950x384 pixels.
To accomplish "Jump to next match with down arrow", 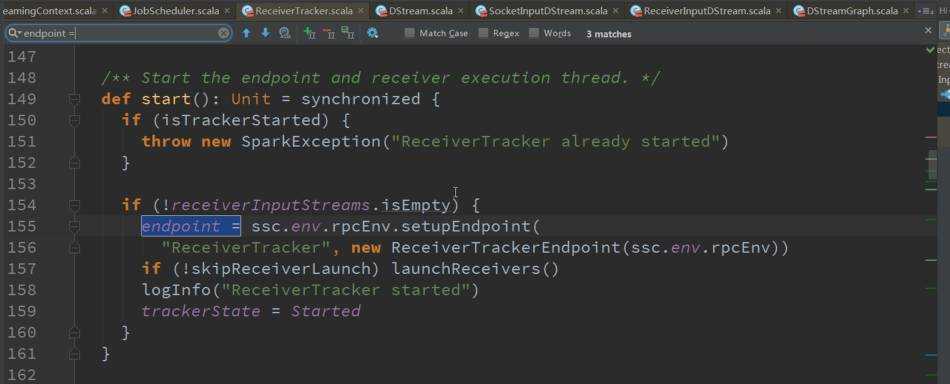I will coord(265,33).
